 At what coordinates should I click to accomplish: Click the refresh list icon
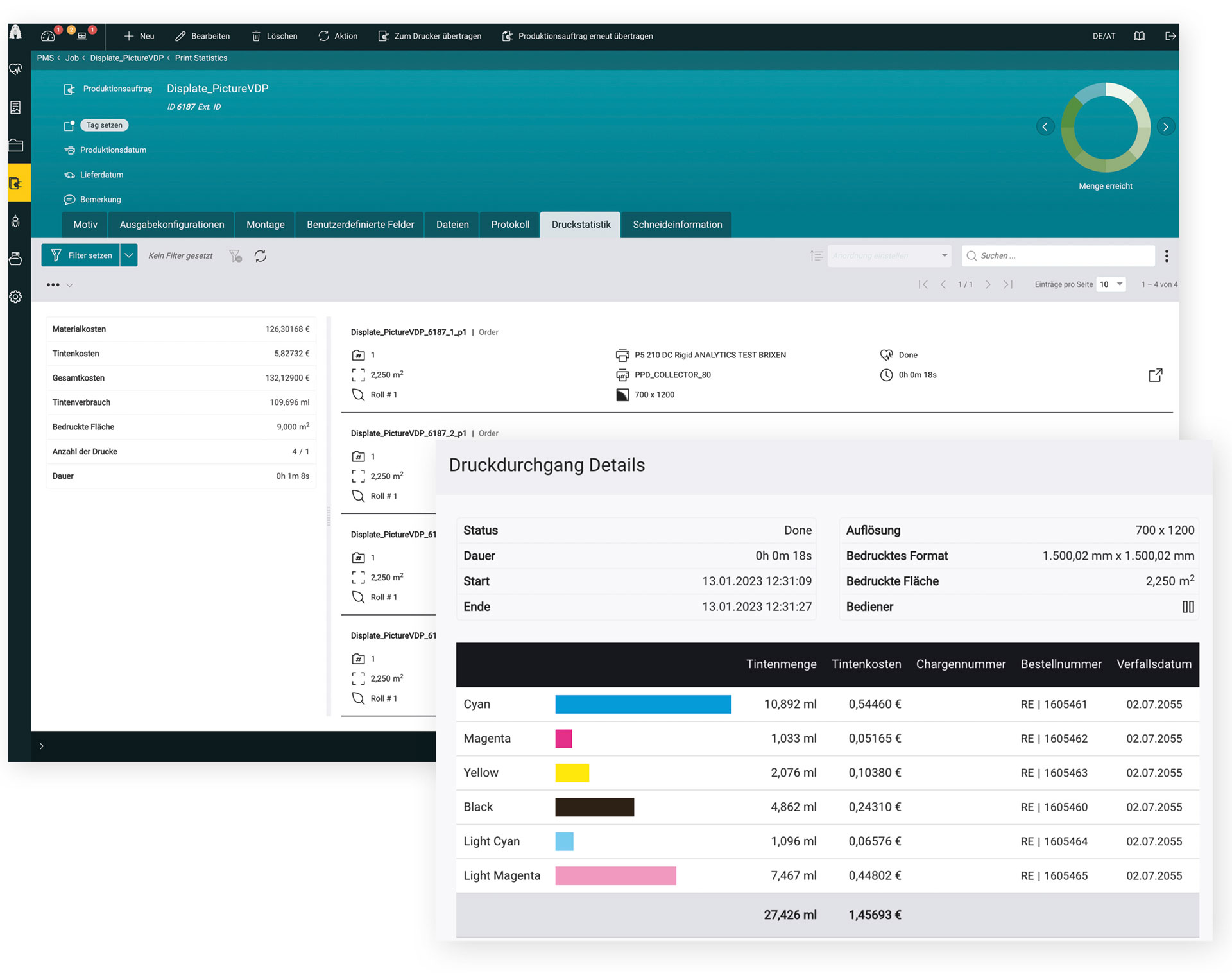pos(260,256)
